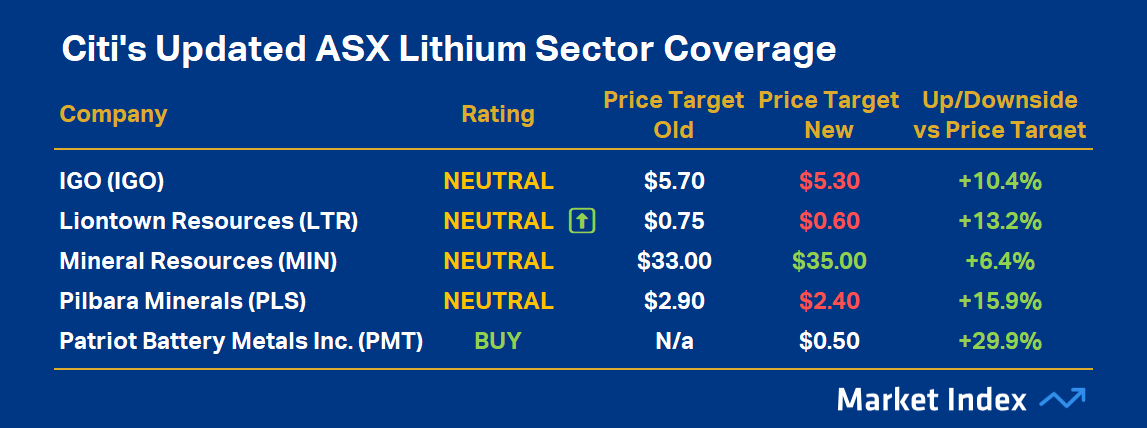Click the Price Target New header
Screen dimensions: 1147x428
[x=829, y=115]
